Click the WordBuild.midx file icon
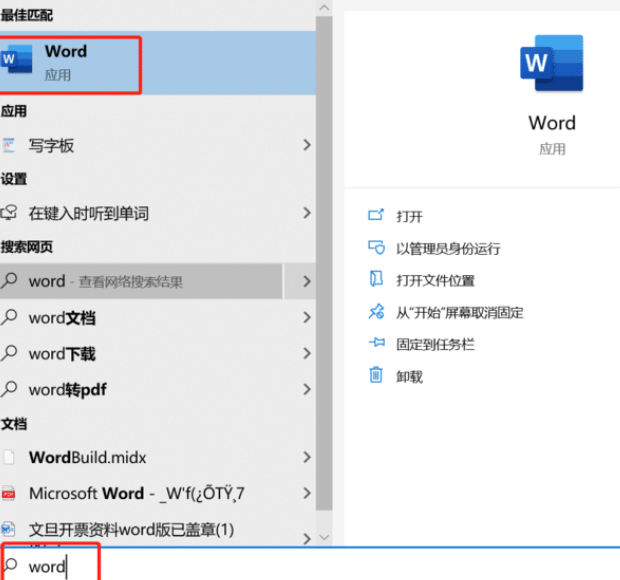The image size is (620, 580). pos(8,457)
